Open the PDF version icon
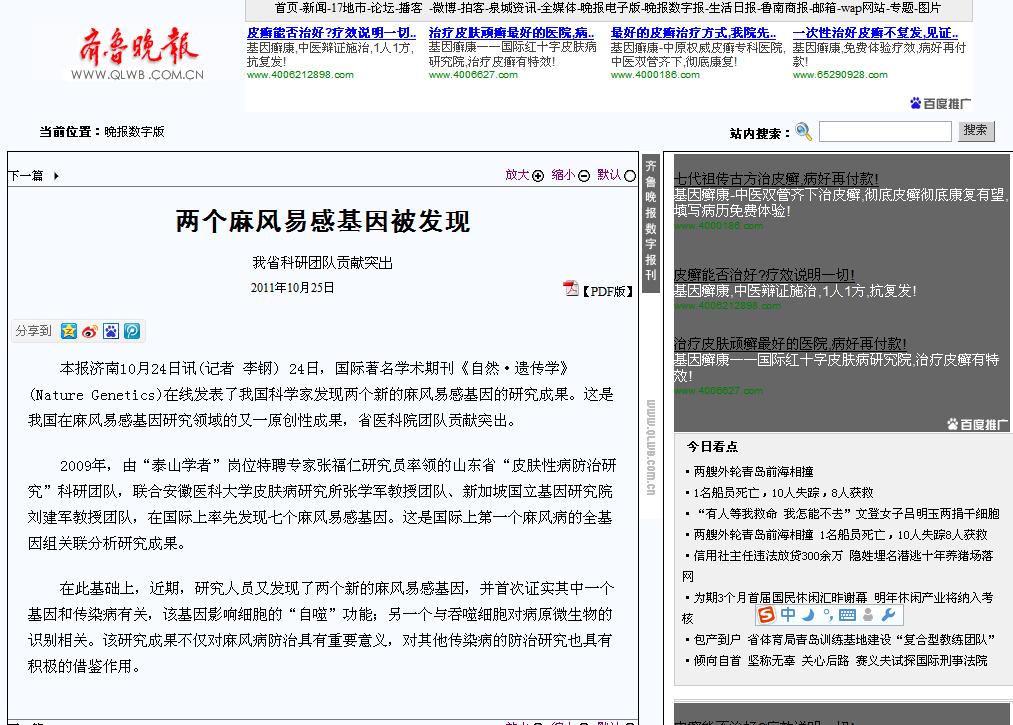The height and width of the screenshot is (725, 1013). 571,289
